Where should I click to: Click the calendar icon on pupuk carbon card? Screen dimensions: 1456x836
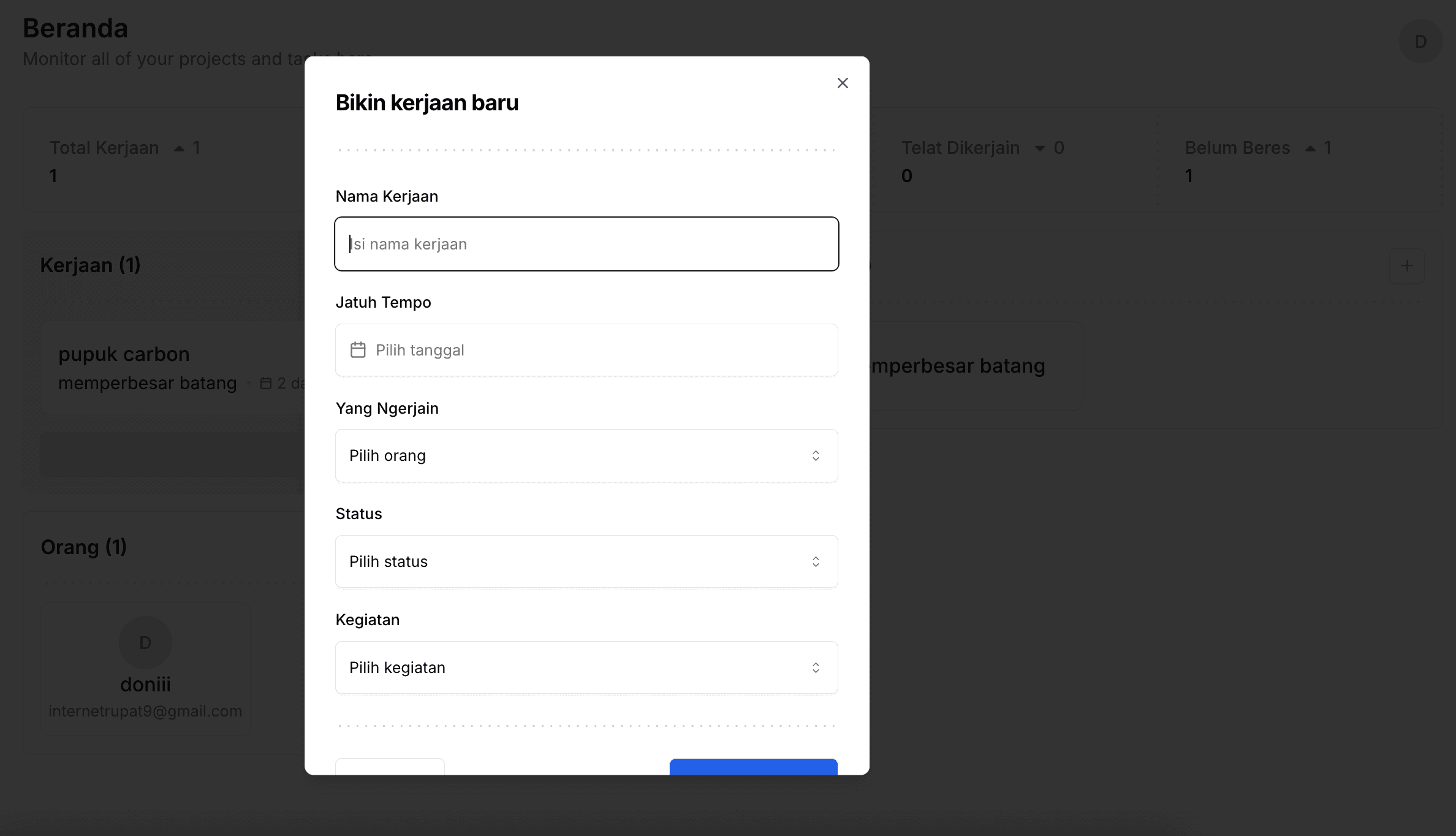click(266, 382)
